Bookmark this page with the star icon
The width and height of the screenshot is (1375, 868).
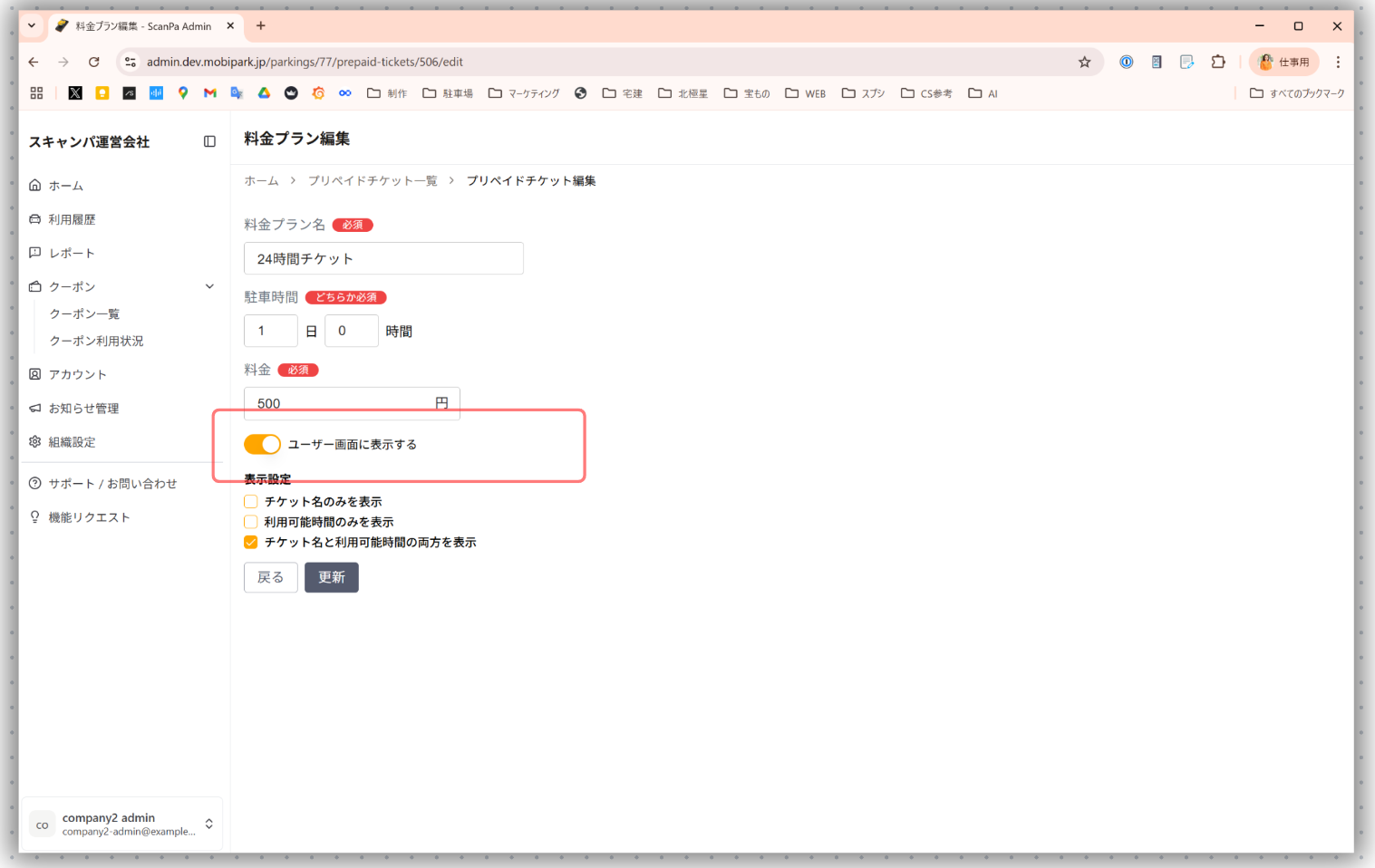(1084, 63)
